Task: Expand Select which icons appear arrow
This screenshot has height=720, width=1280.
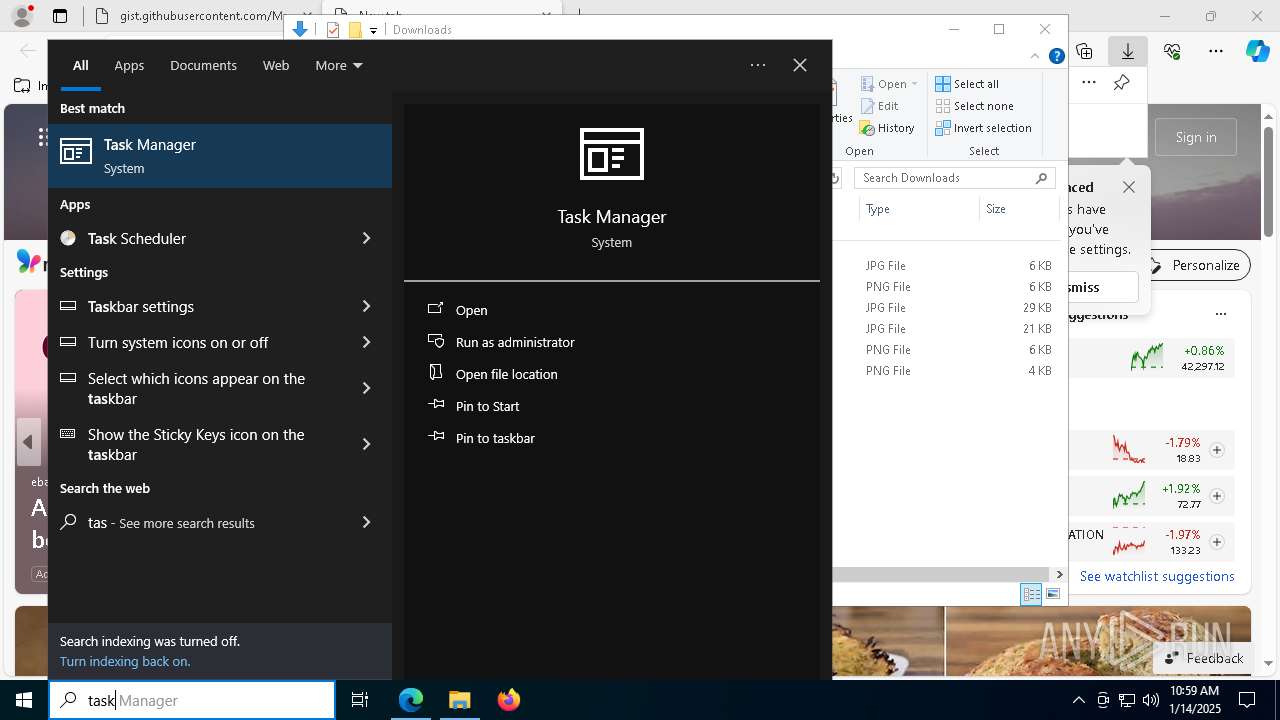Action: (x=366, y=388)
